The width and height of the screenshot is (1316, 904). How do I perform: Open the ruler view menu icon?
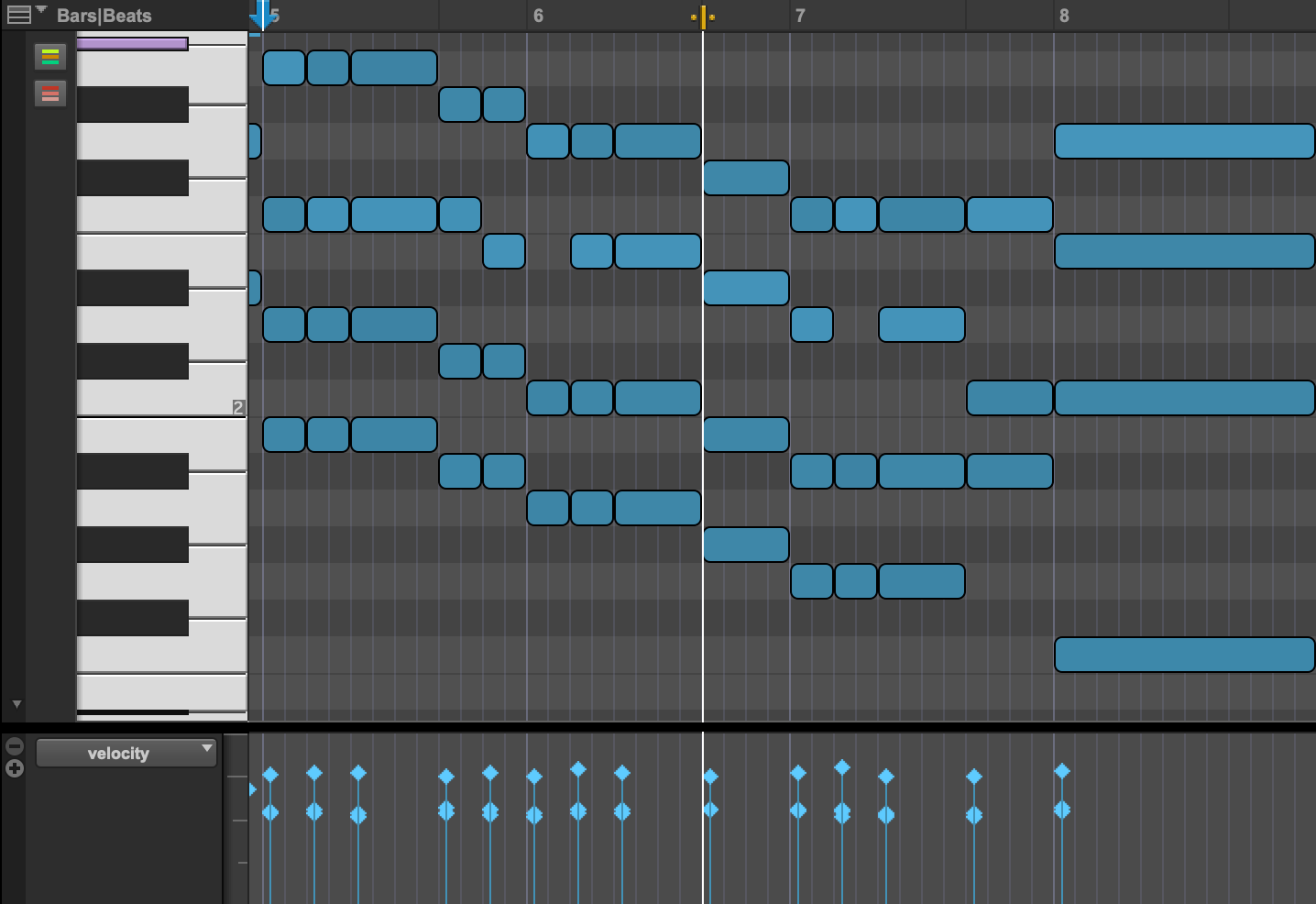pyautogui.click(x=18, y=14)
